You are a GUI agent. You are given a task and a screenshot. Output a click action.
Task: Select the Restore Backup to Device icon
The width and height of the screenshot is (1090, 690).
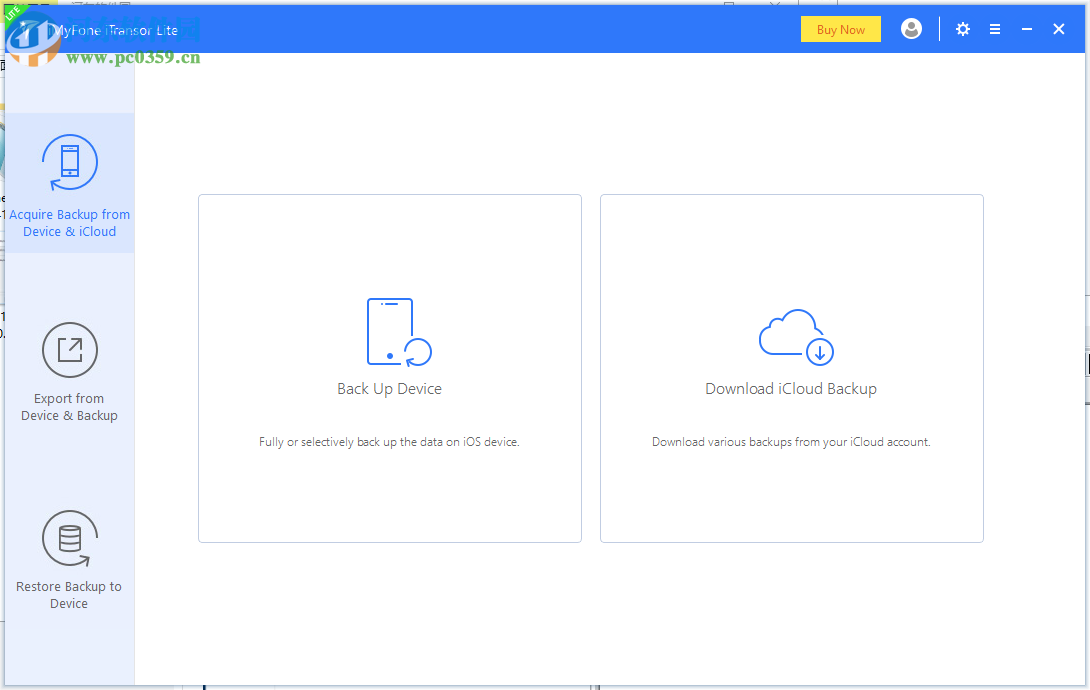tap(69, 538)
